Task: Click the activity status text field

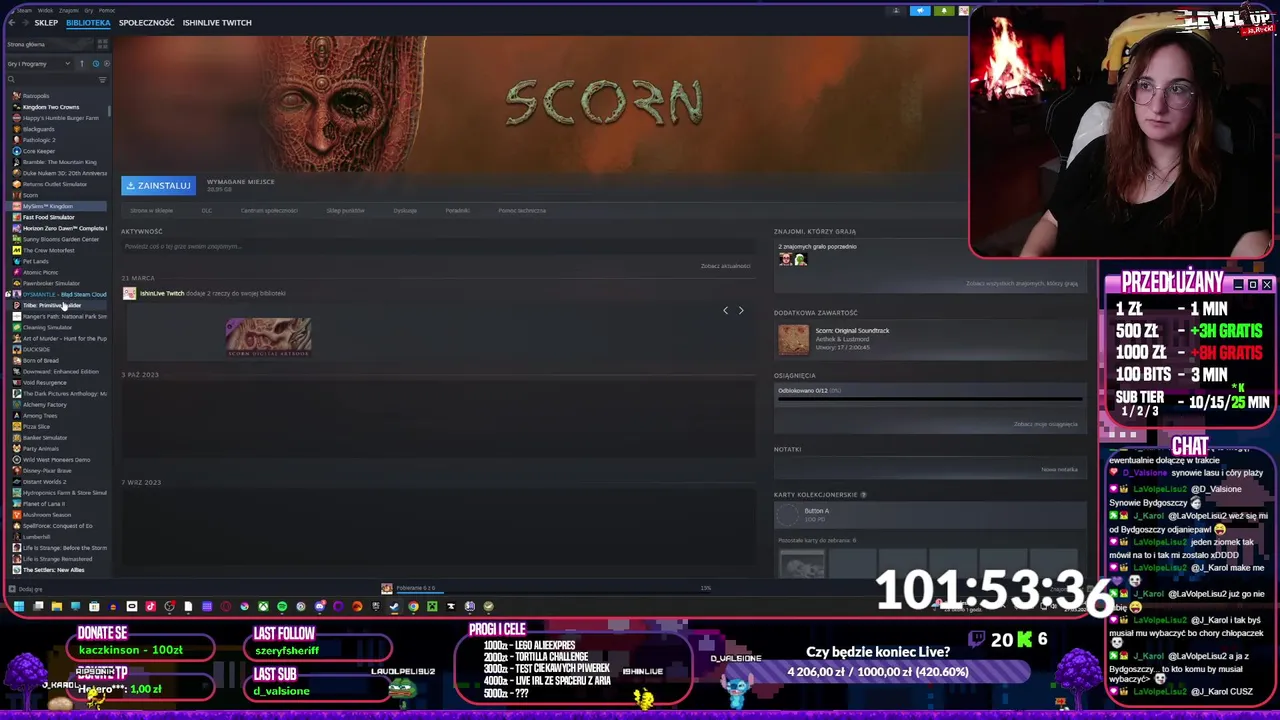Action: (x=436, y=246)
